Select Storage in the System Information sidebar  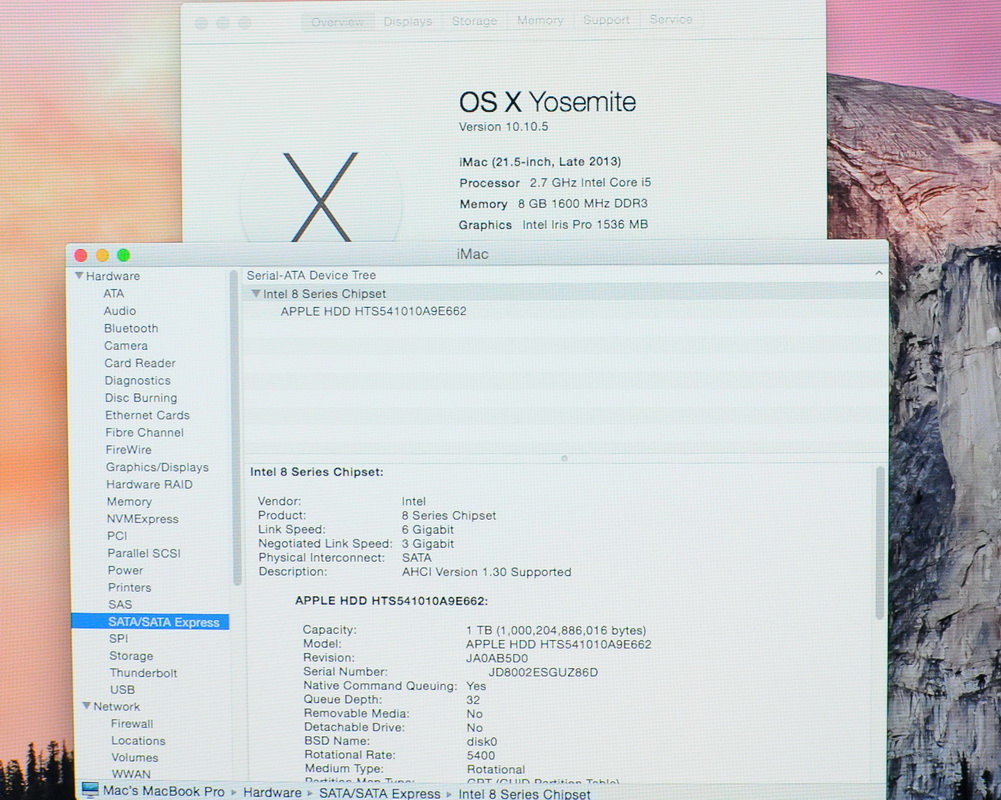[131, 656]
